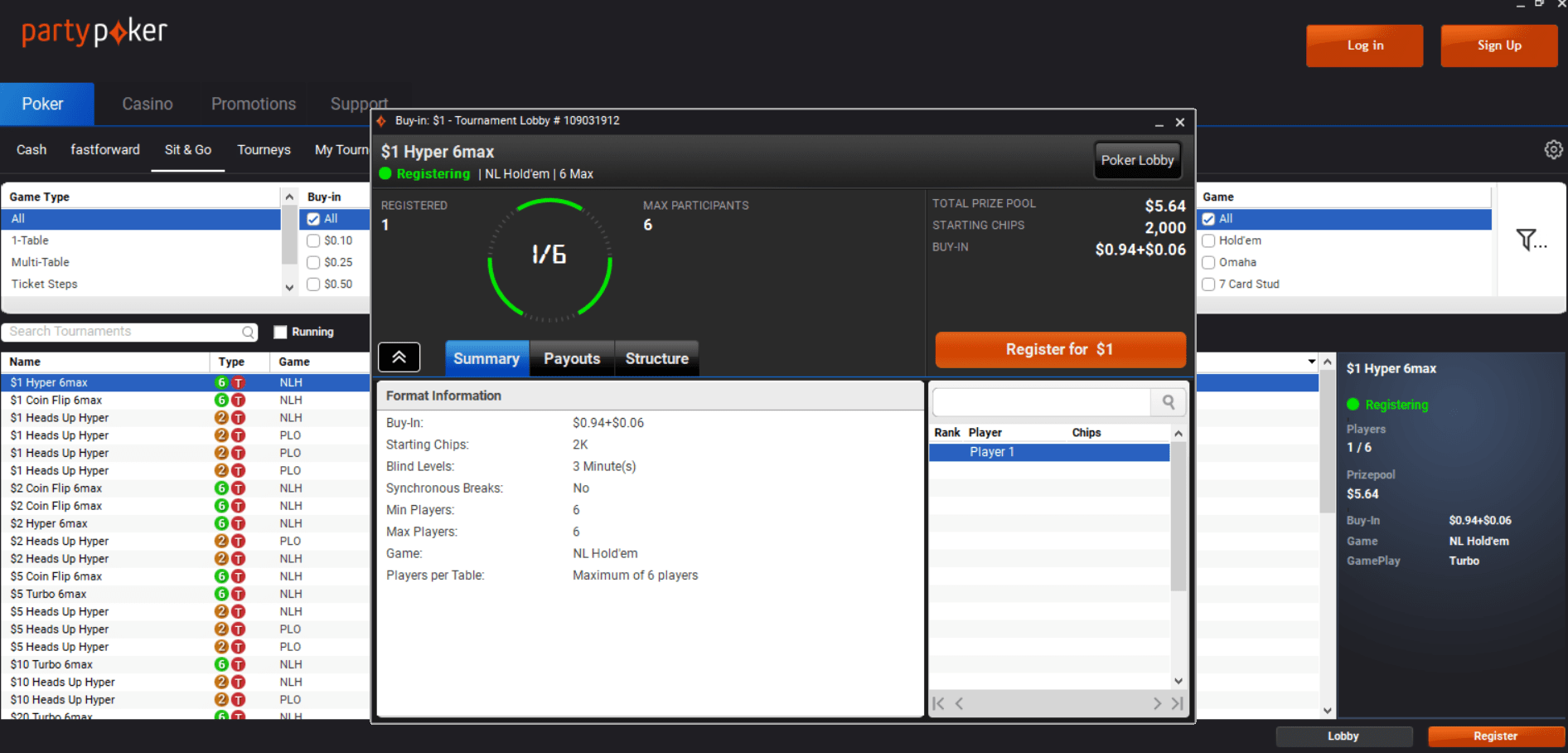
Task: Switch to fastforward tab
Action: [105, 149]
